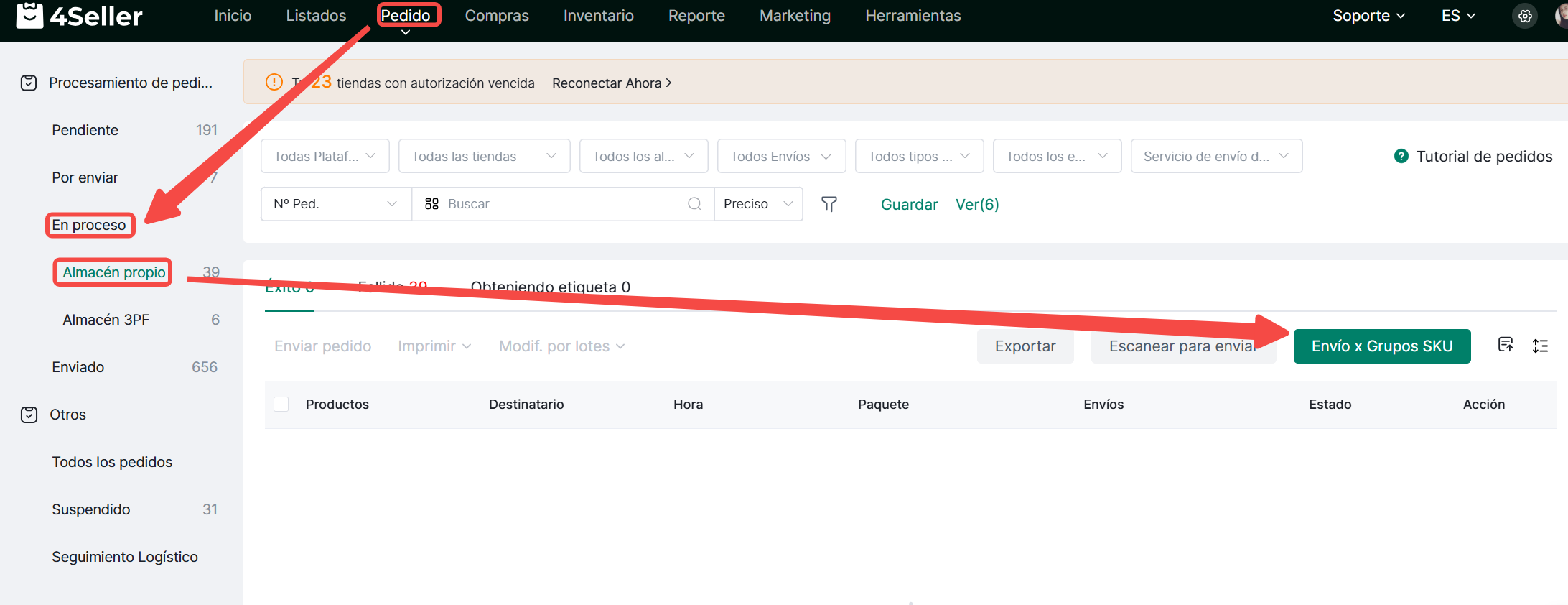Expand the Preciso match-type dropdown
This screenshot has width=1568, height=605.
tap(758, 204)
